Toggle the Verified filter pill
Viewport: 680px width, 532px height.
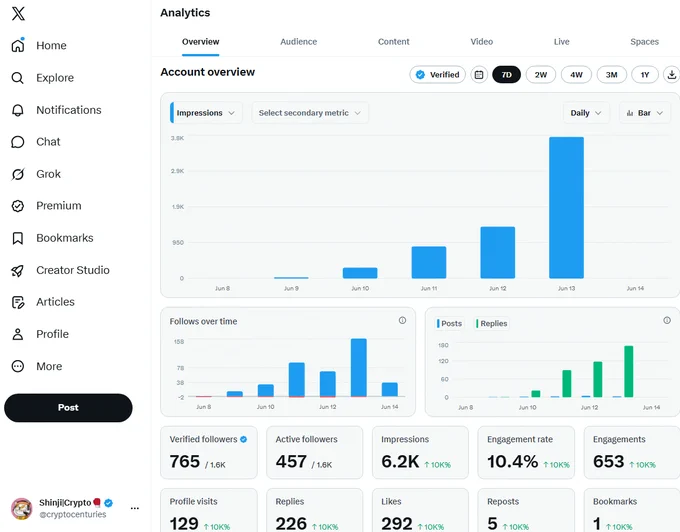click(x=438, y=75)
